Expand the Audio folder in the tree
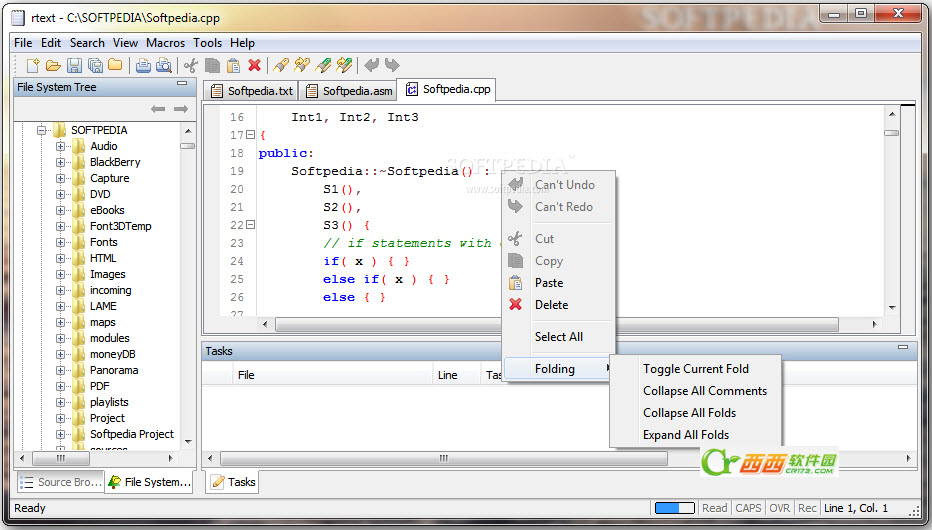Screen dimensions: 932x530 coord(60,146)
